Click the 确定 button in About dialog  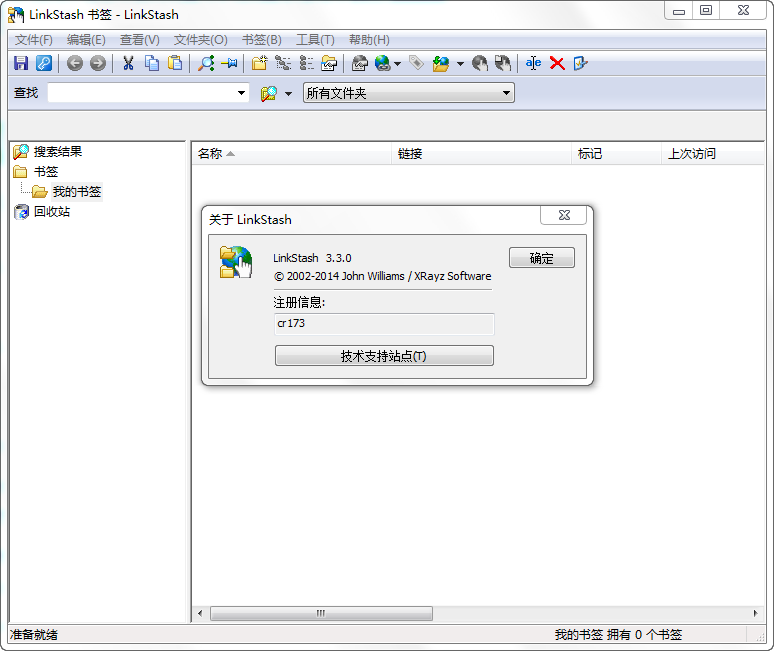click(542, 258)
